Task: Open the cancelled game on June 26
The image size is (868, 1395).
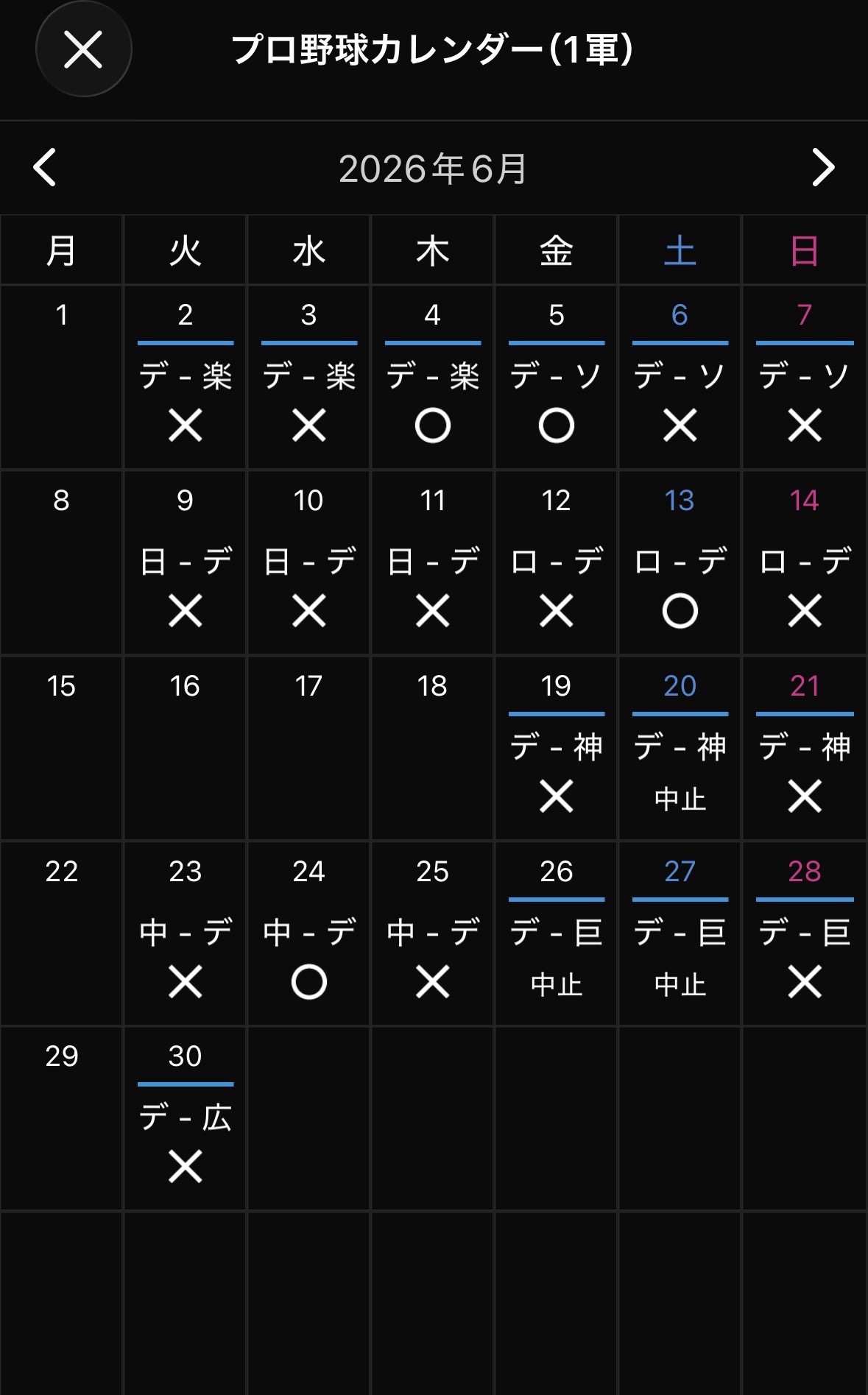Action: (556, 984)
